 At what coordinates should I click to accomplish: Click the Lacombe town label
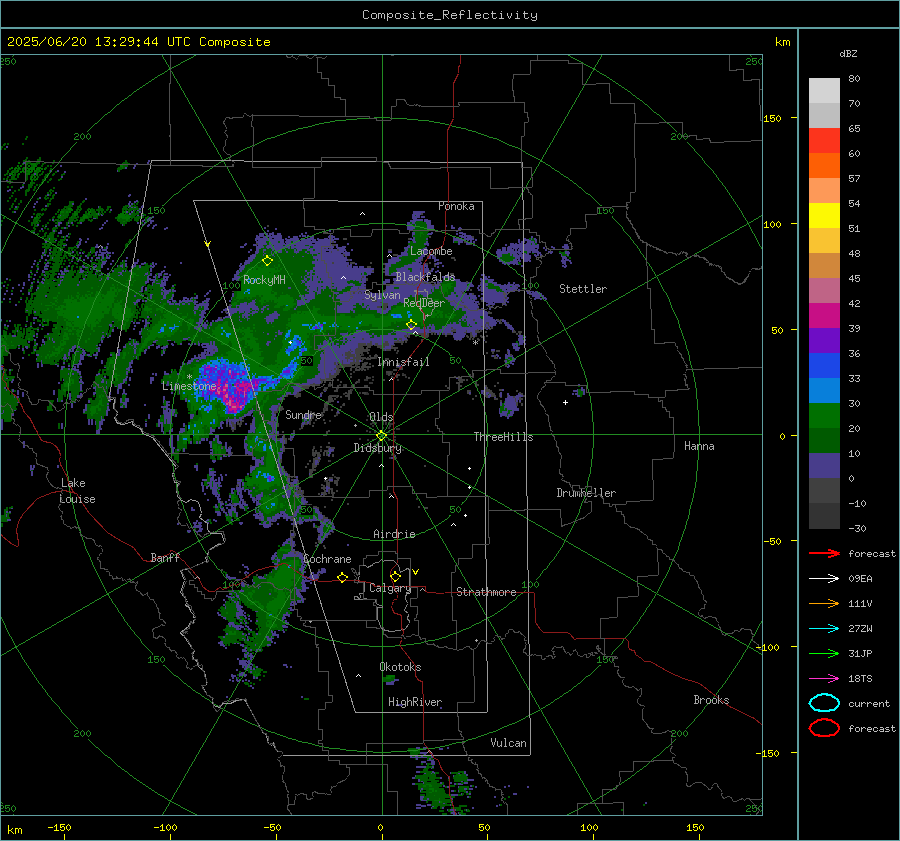coord(431,251)
